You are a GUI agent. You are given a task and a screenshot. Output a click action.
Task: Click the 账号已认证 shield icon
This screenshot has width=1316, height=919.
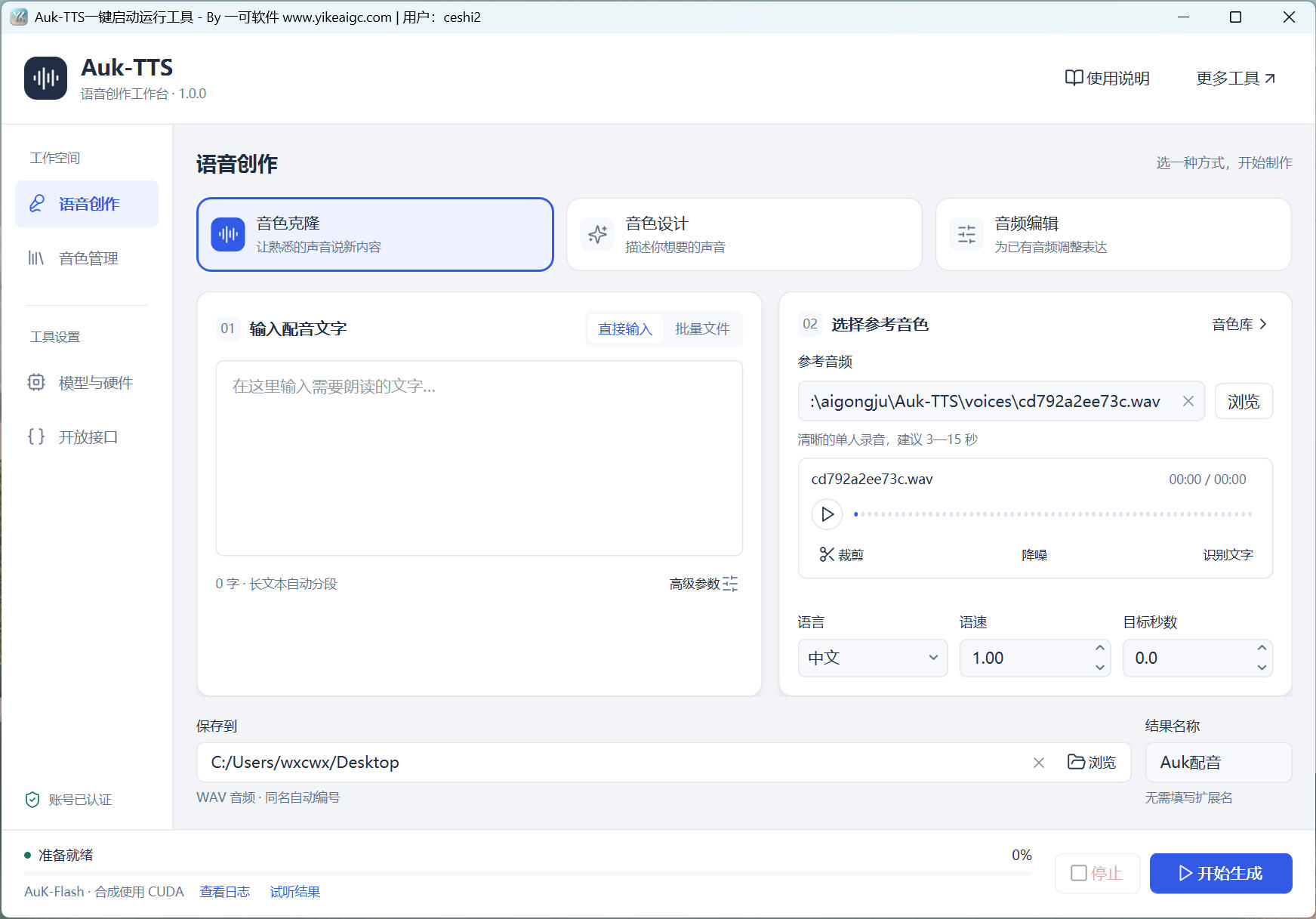point(32,800)
